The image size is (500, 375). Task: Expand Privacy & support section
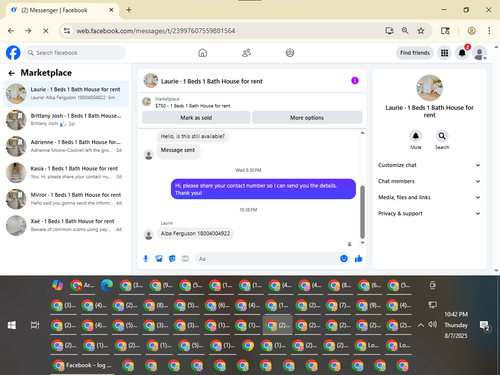(x=429, y=213)
